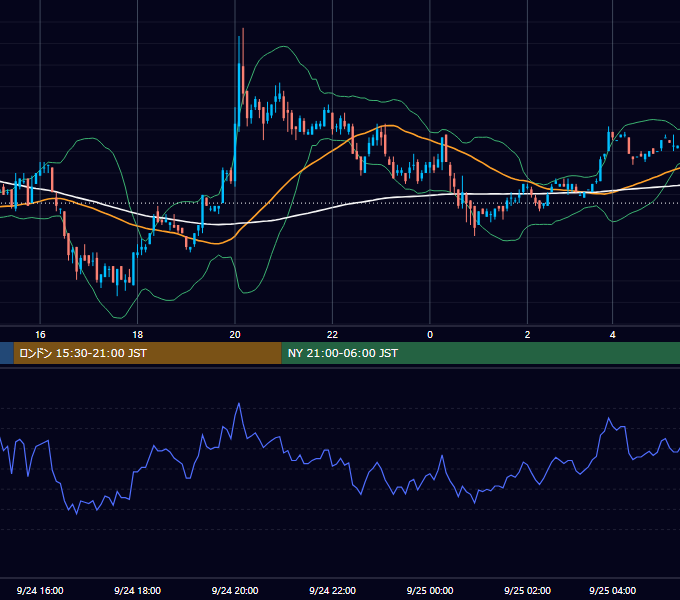Click the 9/24 22:00 time label

pyautogui.click(x=333, y=590)
